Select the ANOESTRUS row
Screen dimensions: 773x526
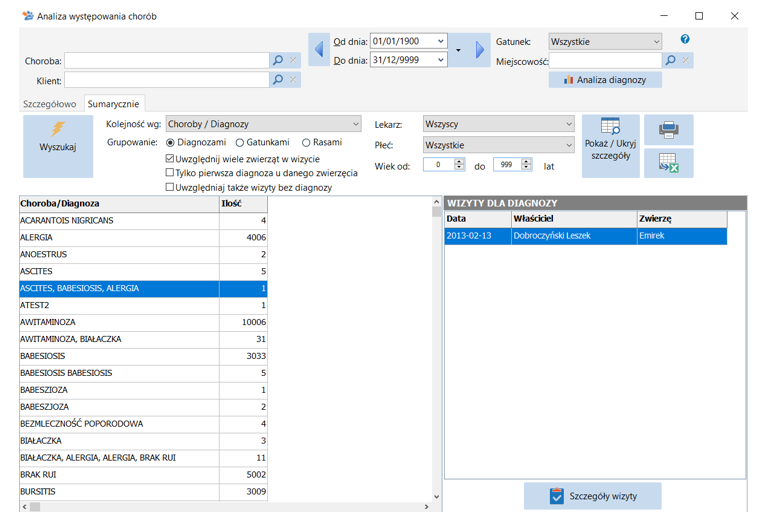143,254
